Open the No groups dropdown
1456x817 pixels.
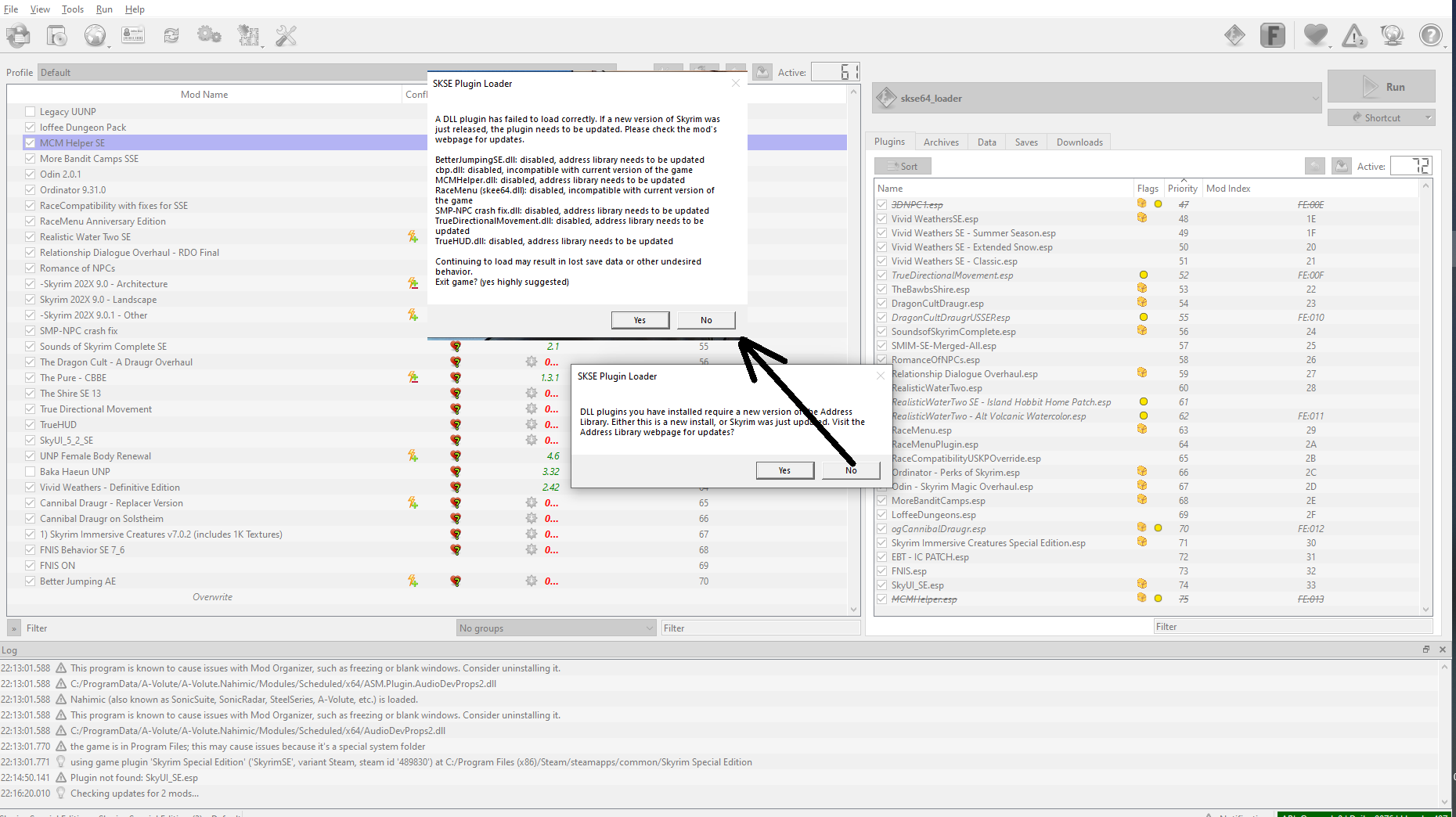point(556,628)
